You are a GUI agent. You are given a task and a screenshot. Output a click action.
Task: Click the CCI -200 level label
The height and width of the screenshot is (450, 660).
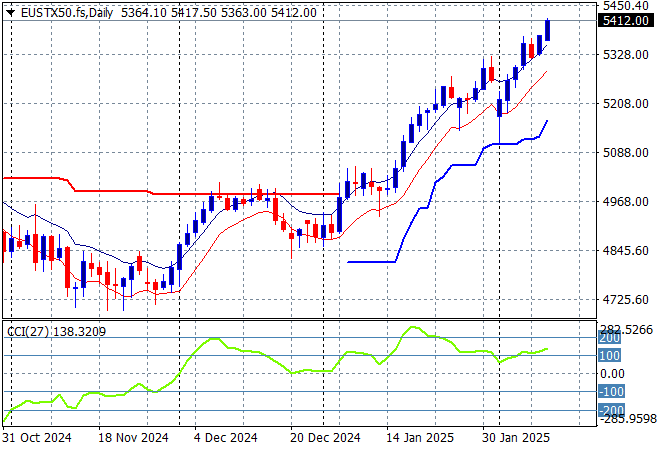click(611, 409)
